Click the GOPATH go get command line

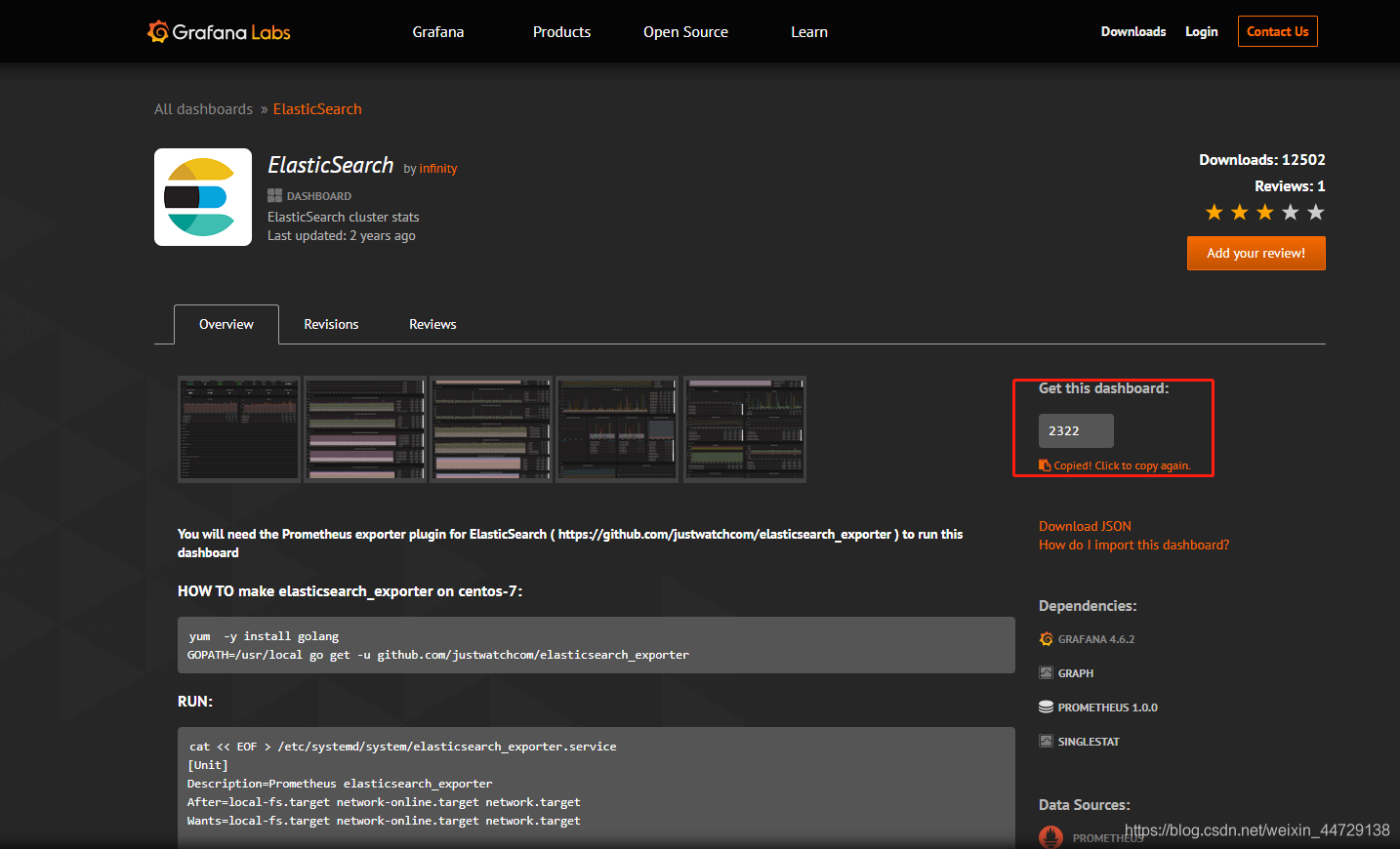[x=438, y=655]
